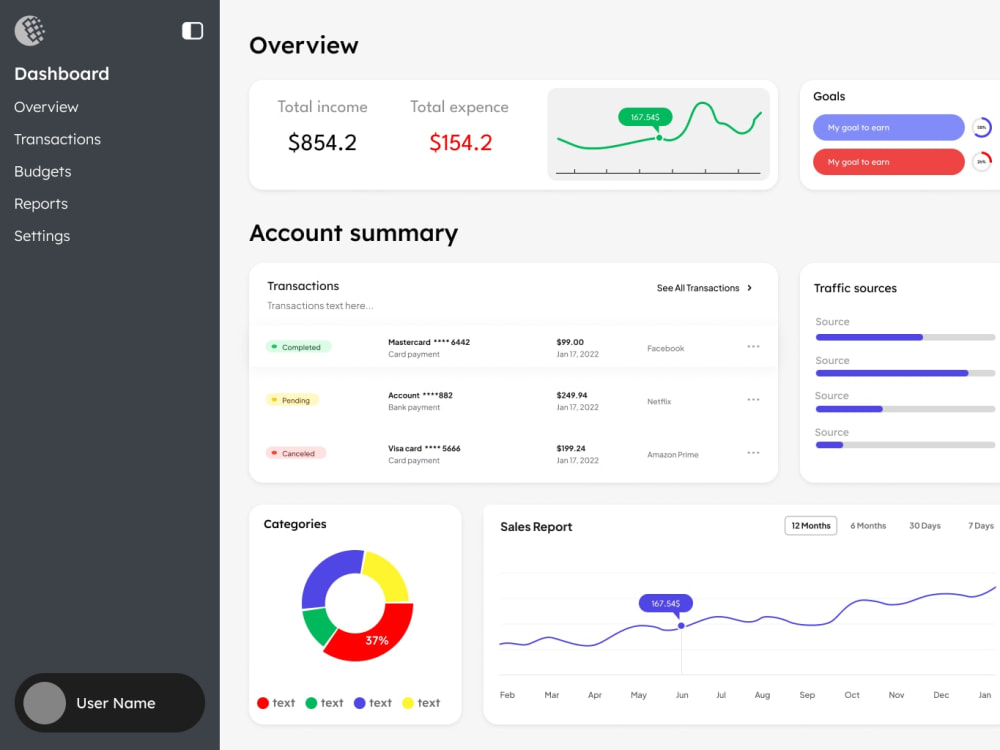Click the Jun label on Sales Report axis
This screenshot has height=750, width=1000.
coord(682,695)
